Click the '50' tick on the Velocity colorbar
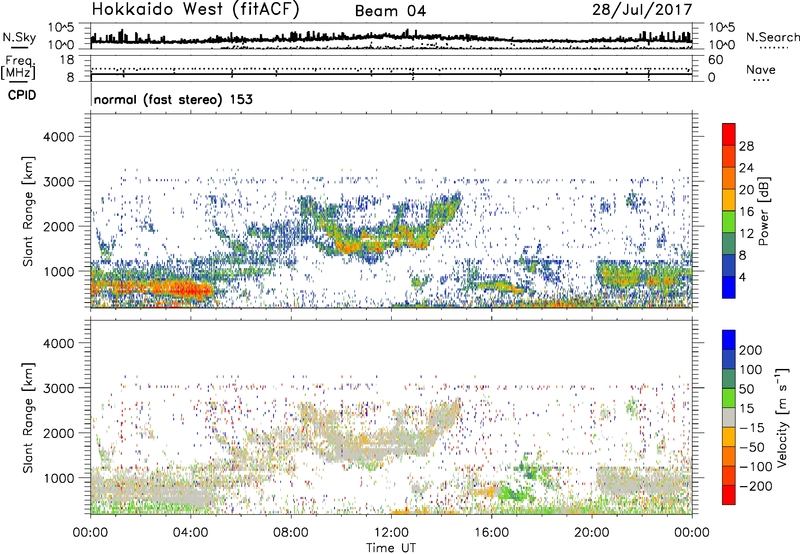Screen dimensions: 800x554 746,389
